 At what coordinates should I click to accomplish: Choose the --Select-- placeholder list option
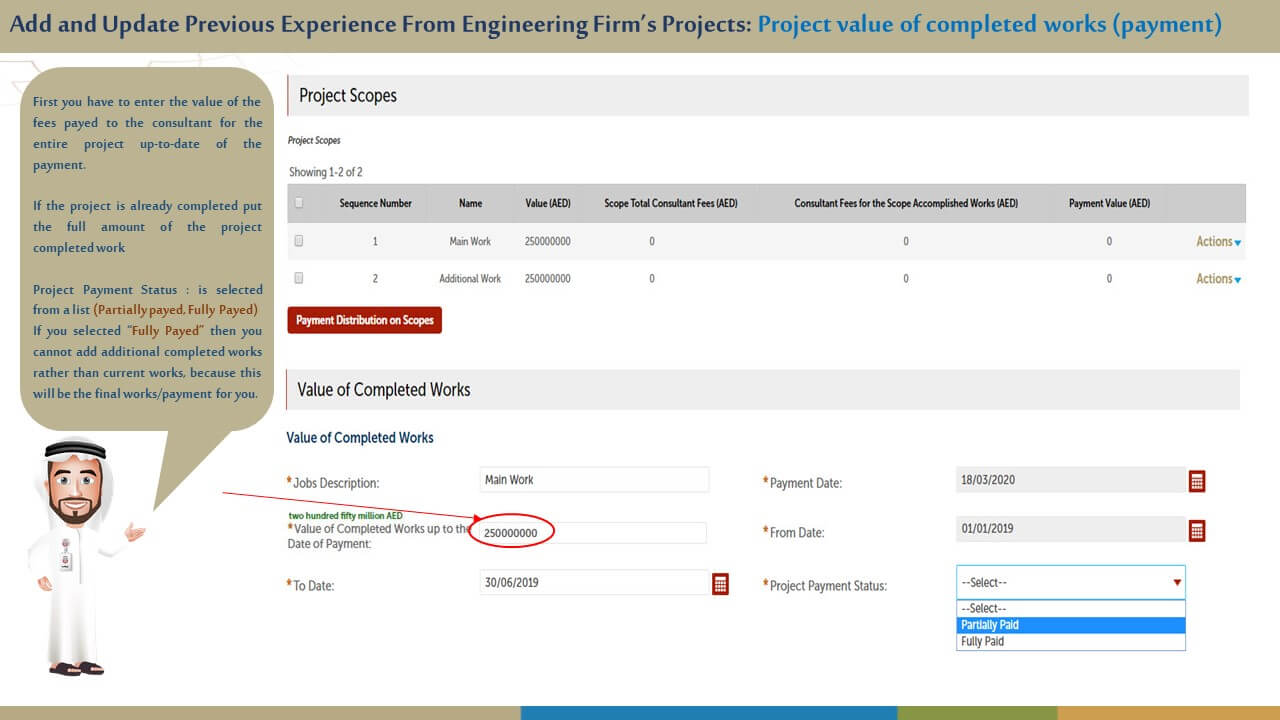pyautogui.click(x=1070, y=608)
